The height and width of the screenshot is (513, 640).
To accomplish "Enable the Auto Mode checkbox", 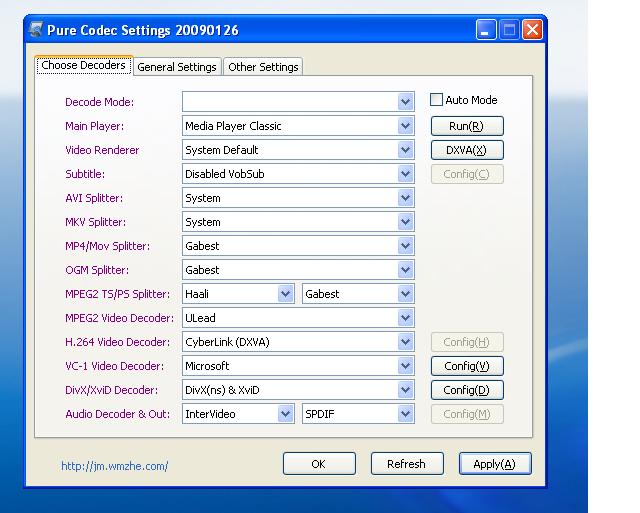I will pos(436,100).
